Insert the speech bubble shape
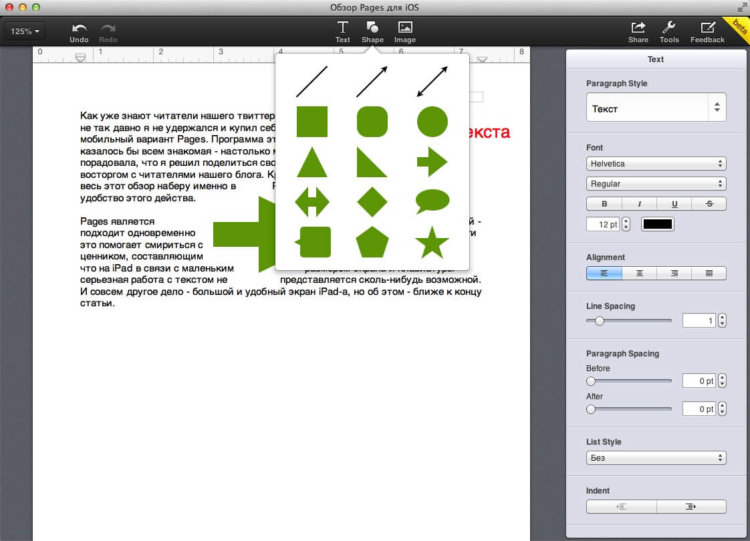 (433, 201)
